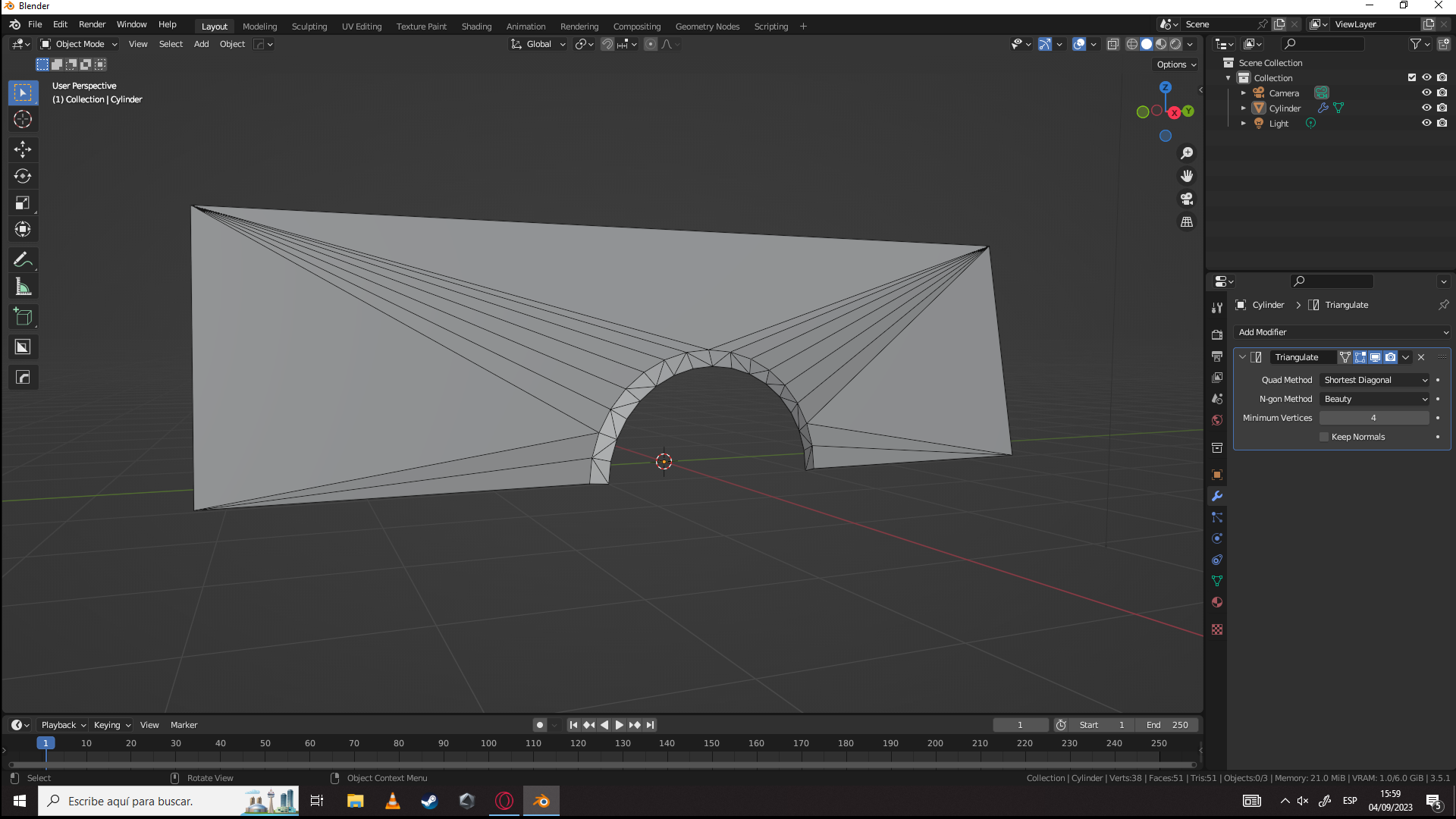Open the Render menu

coord(92,24)
